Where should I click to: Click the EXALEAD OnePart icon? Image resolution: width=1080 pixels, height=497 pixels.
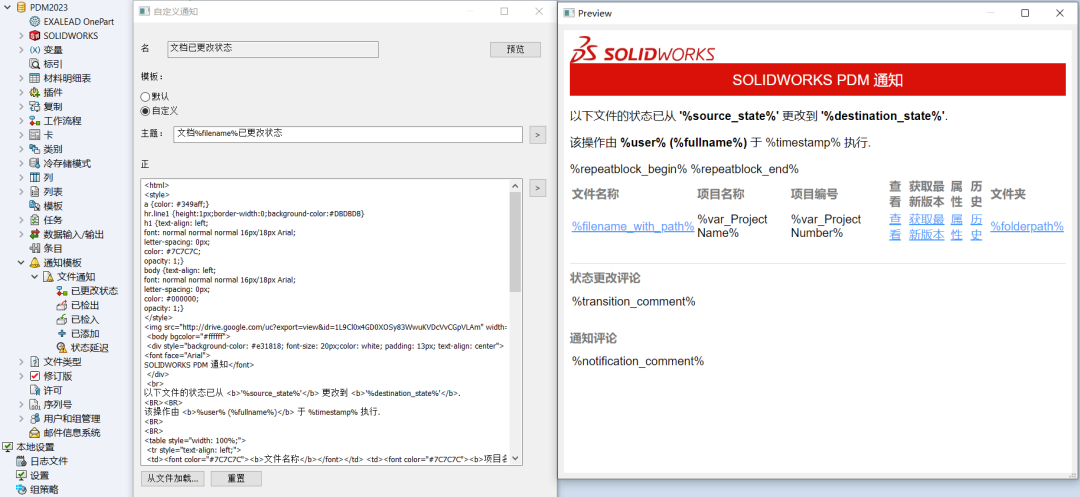pos(35,21)
